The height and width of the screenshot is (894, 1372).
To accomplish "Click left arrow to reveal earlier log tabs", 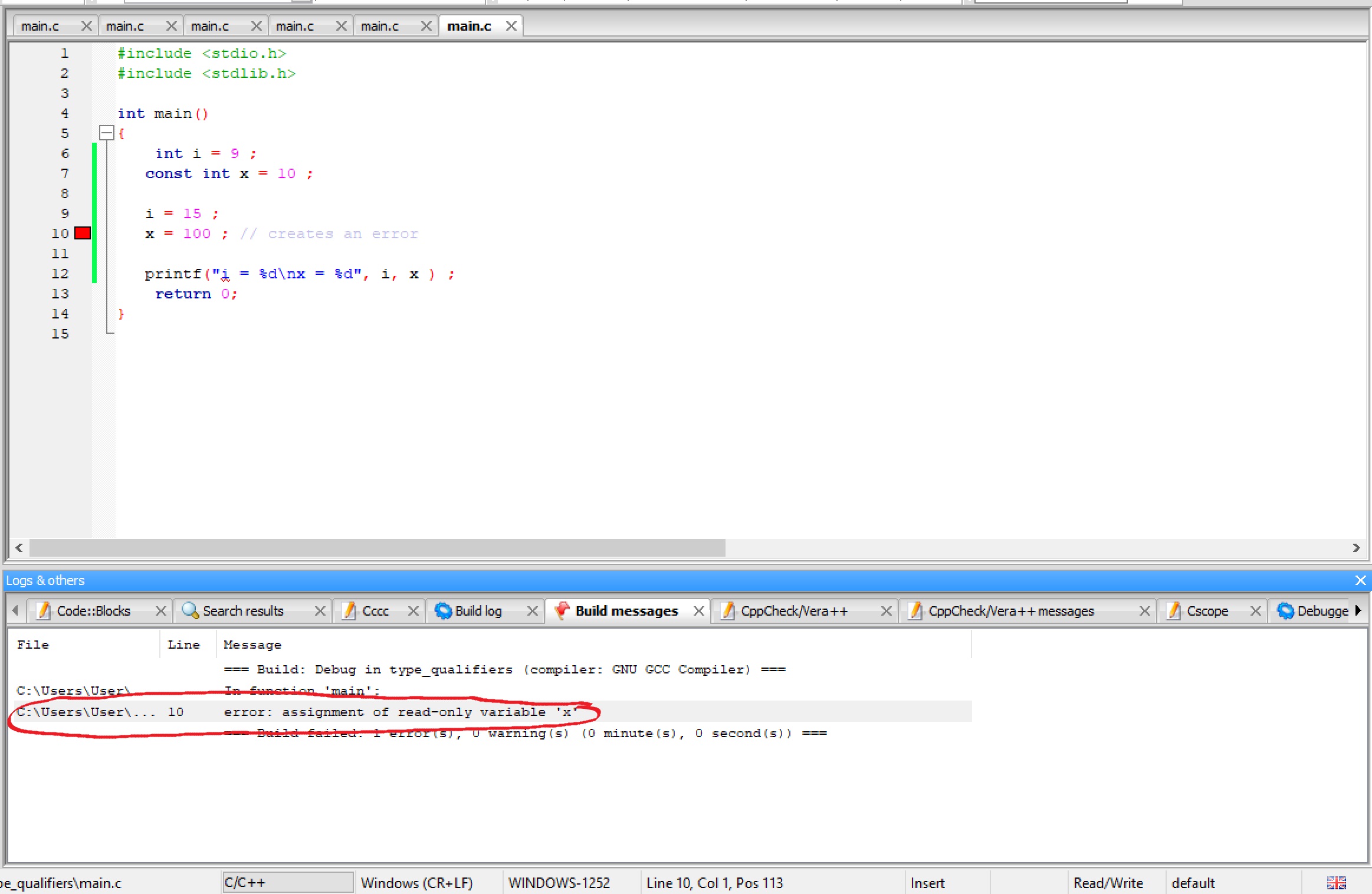I will (x=16, y=611).
